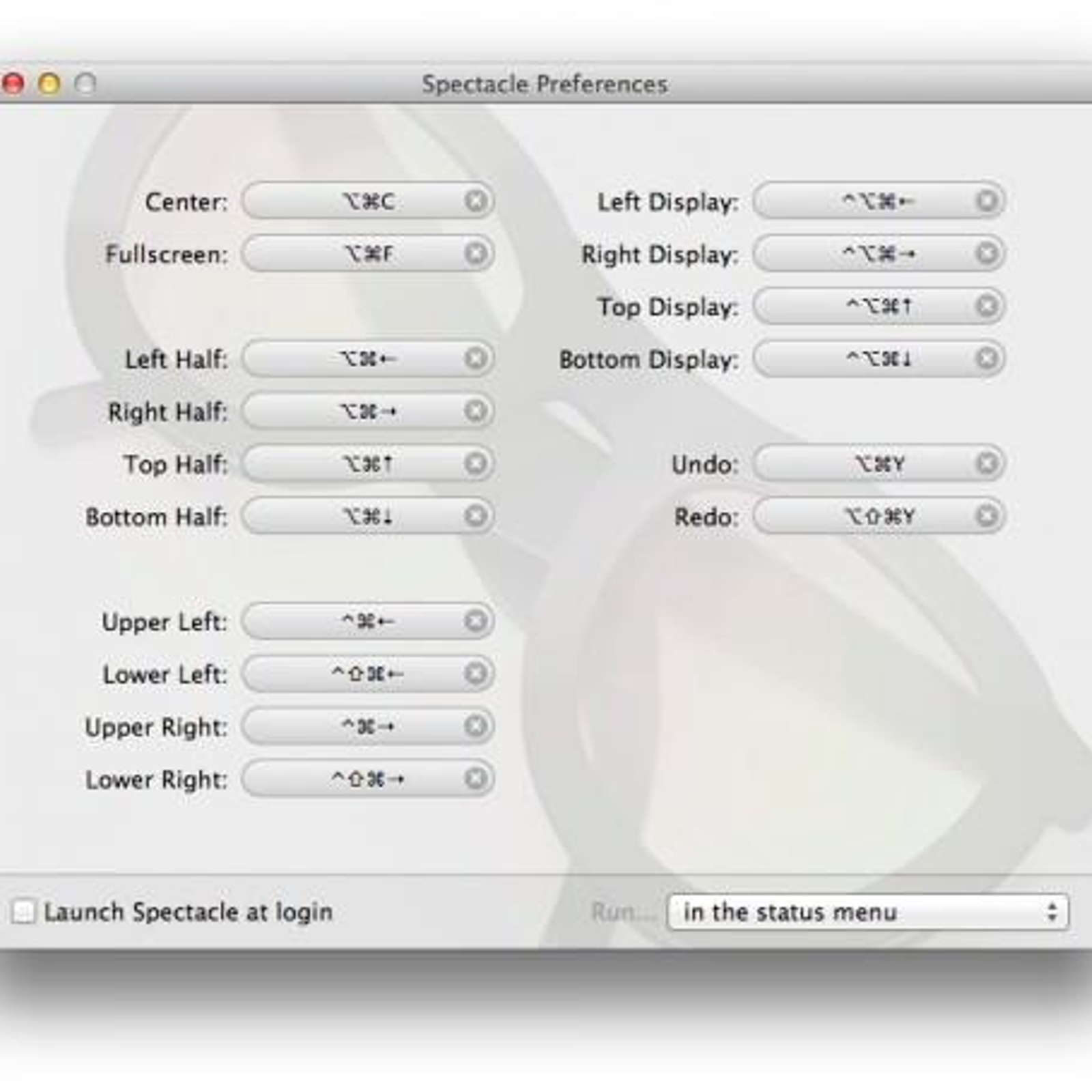1092x1092 pixels.
Task: Click the 'Launch Spectacle at login' label text
Action: pyautogui.click(x=188, y=912)
